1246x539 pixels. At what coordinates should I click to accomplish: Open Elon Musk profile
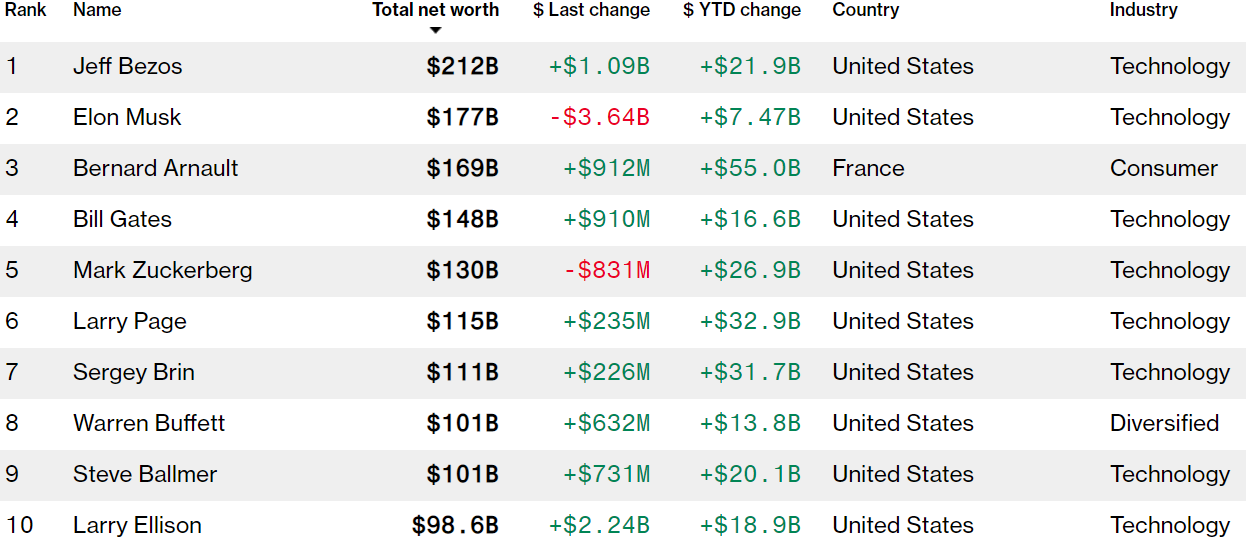[127, 118]
